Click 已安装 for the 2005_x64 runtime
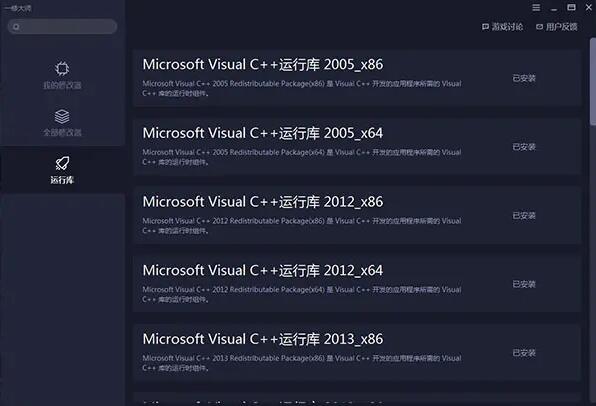 (524, 147)
